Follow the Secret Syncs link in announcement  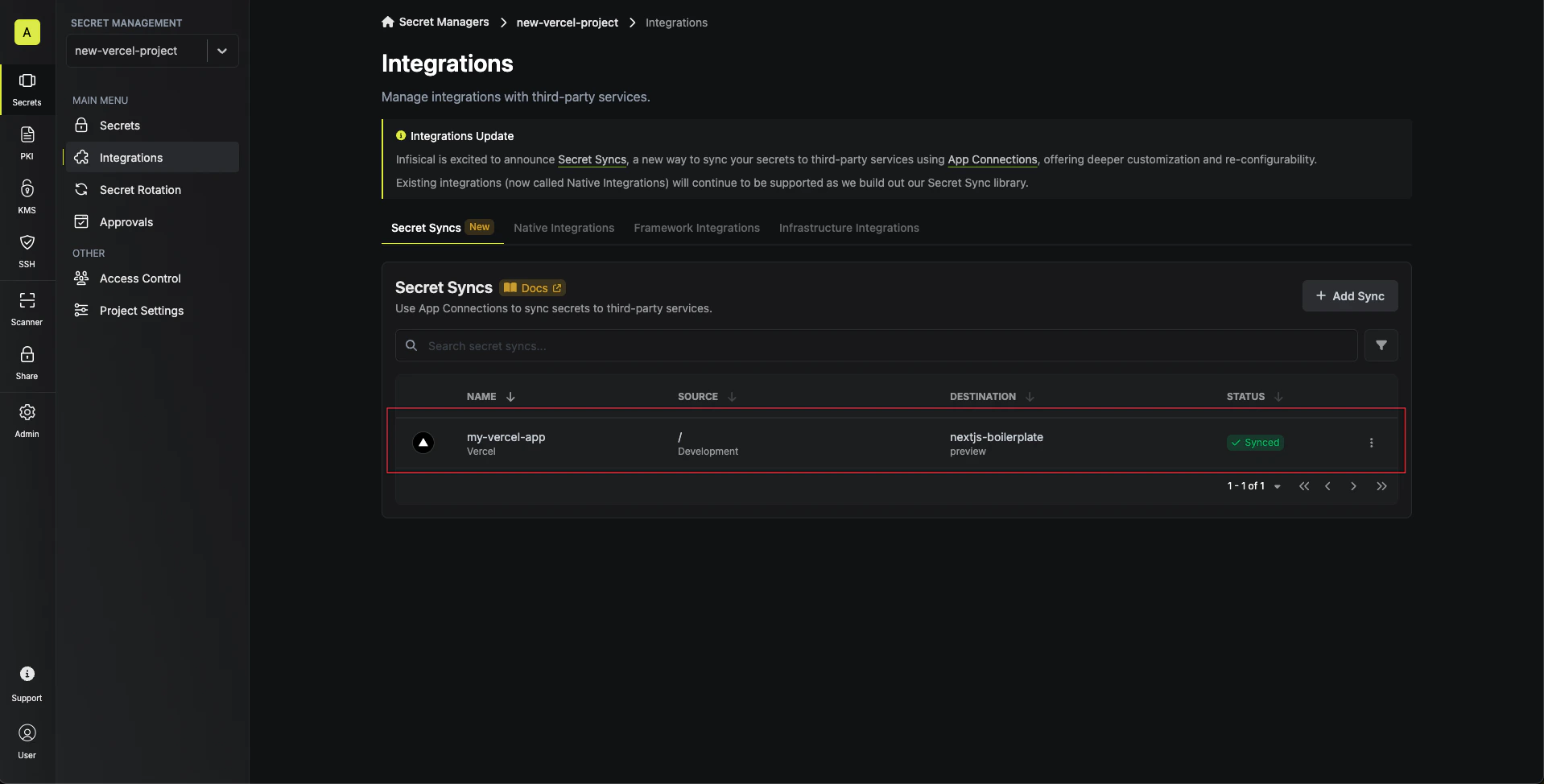click(x=592, y=159)
